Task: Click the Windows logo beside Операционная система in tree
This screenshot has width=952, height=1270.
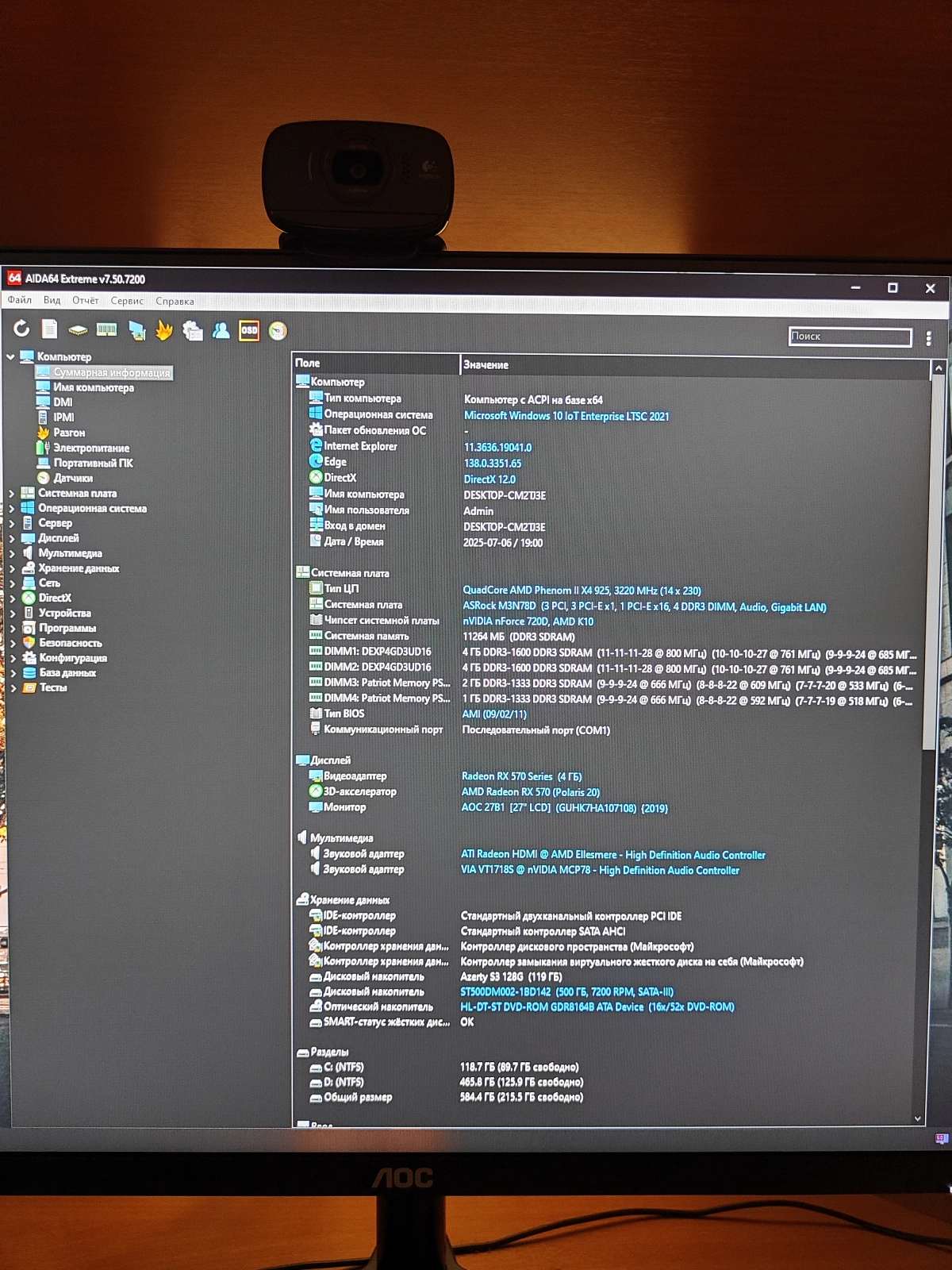Action: [28, 508]
